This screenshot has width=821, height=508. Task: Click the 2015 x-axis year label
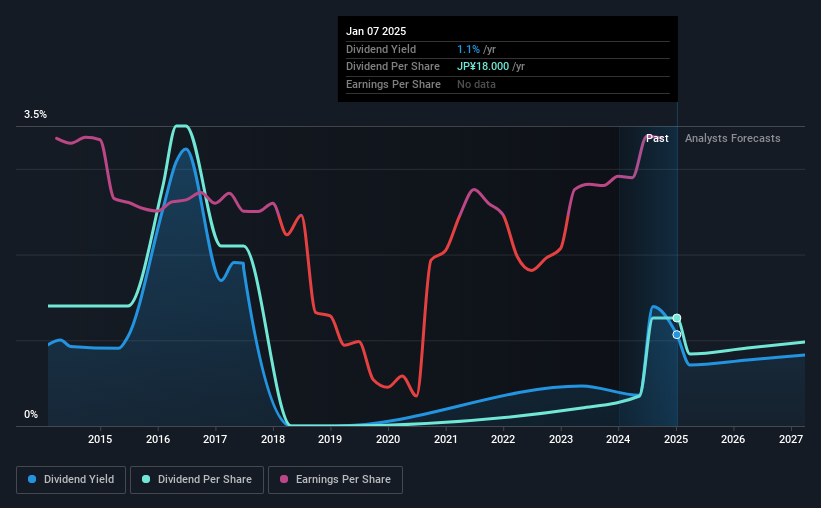pyautogui.click(x=100, y=439)
